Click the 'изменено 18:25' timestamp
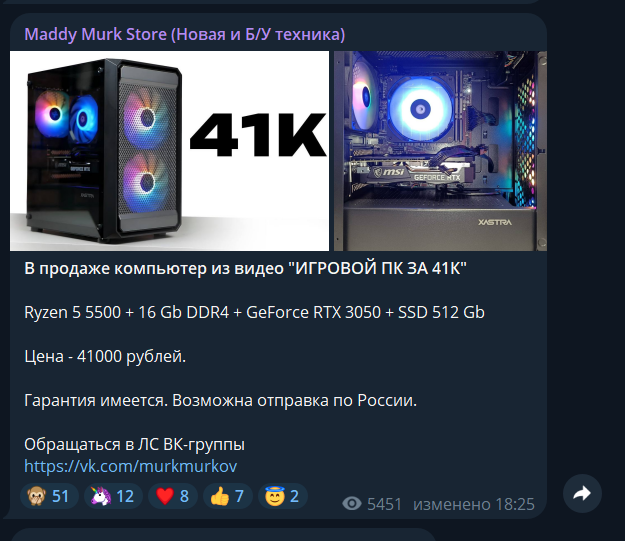 (x=474, y=504)
